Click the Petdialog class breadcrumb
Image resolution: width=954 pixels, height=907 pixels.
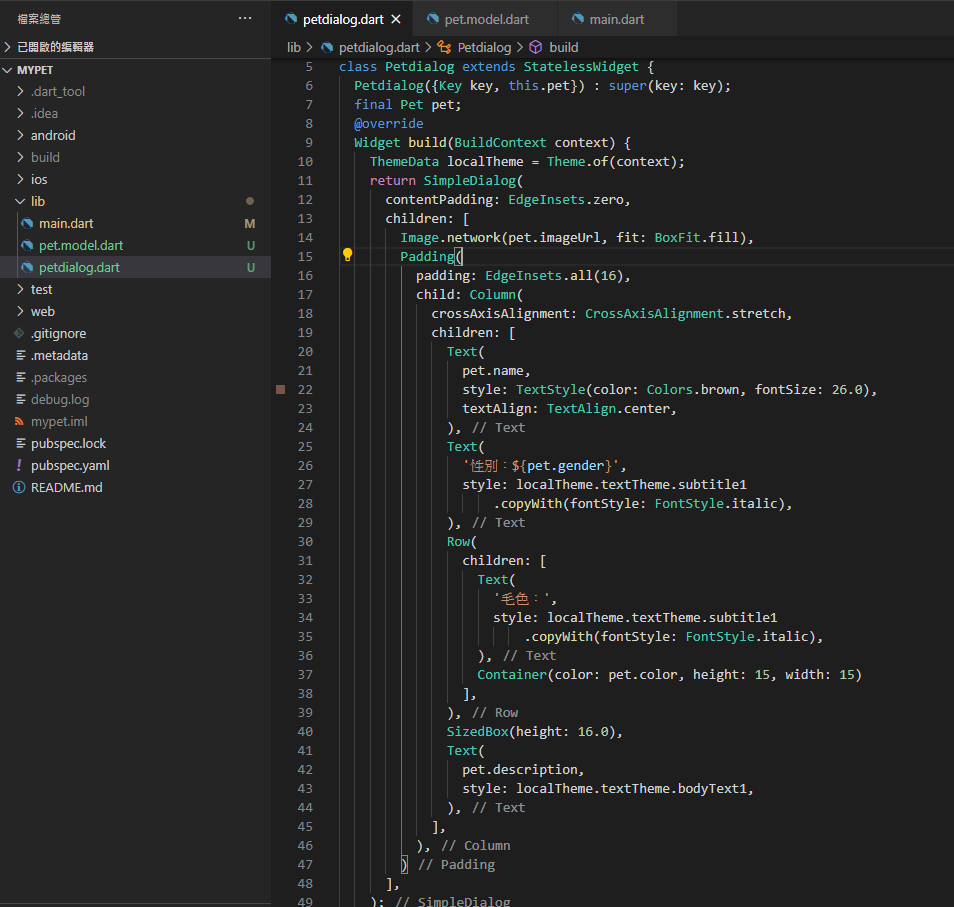(484, 47)
